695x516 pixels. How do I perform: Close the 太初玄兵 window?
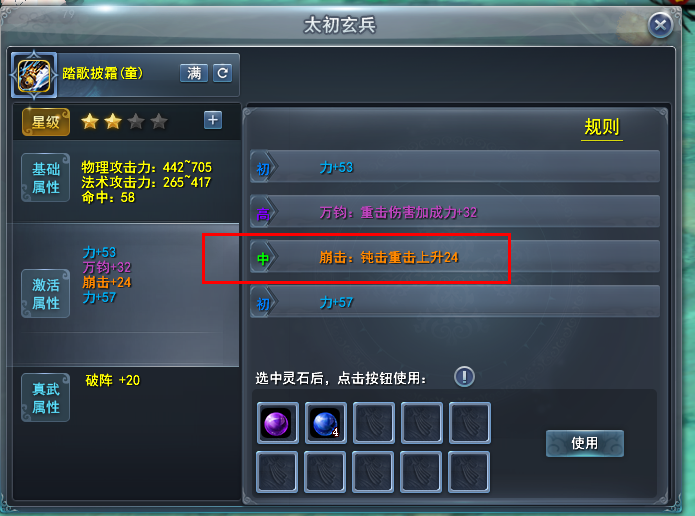660,25
